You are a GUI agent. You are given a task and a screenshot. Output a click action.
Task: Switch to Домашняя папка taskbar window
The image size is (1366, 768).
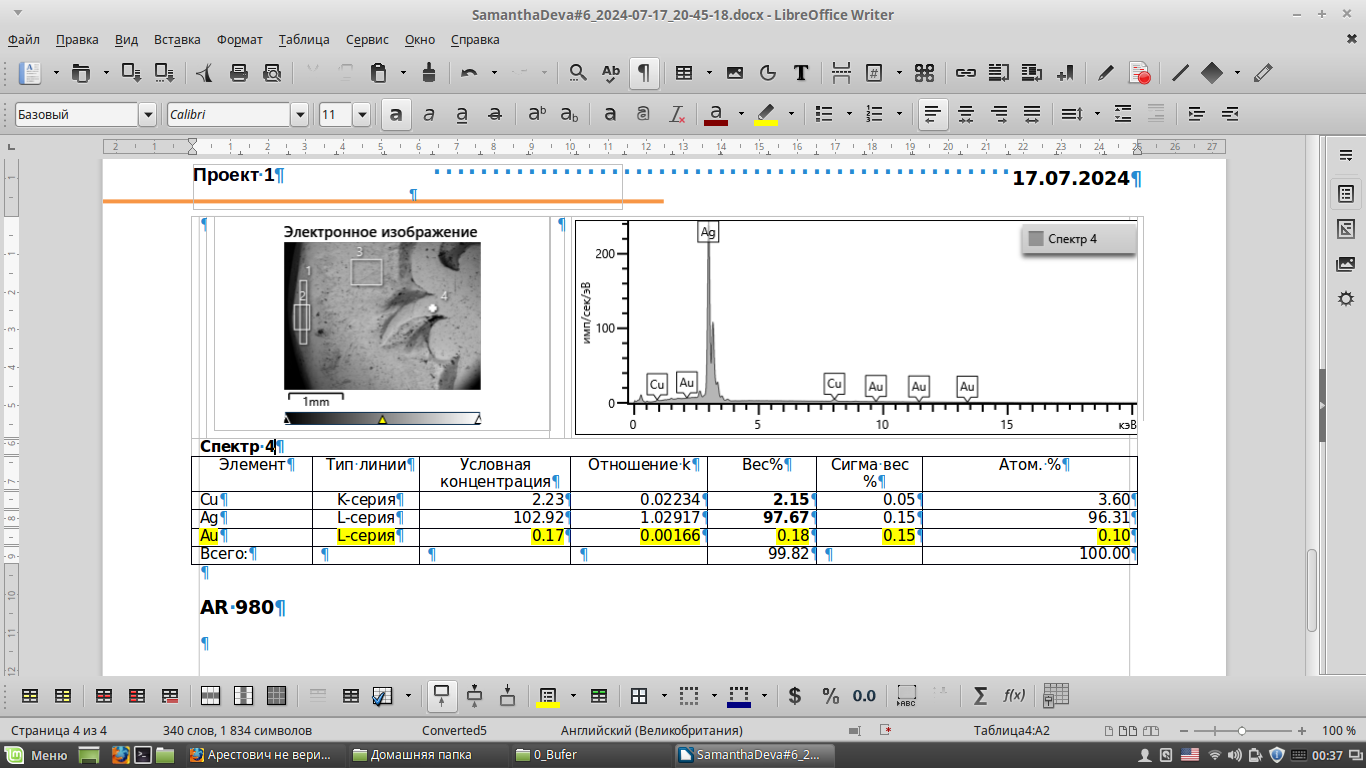[x=420, y=755]
